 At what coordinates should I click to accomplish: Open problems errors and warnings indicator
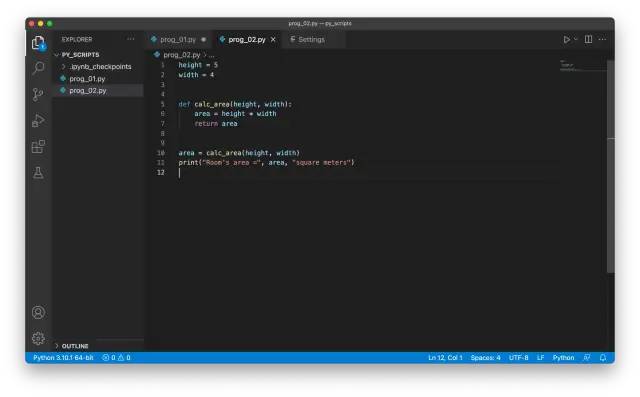pos(116,358)
